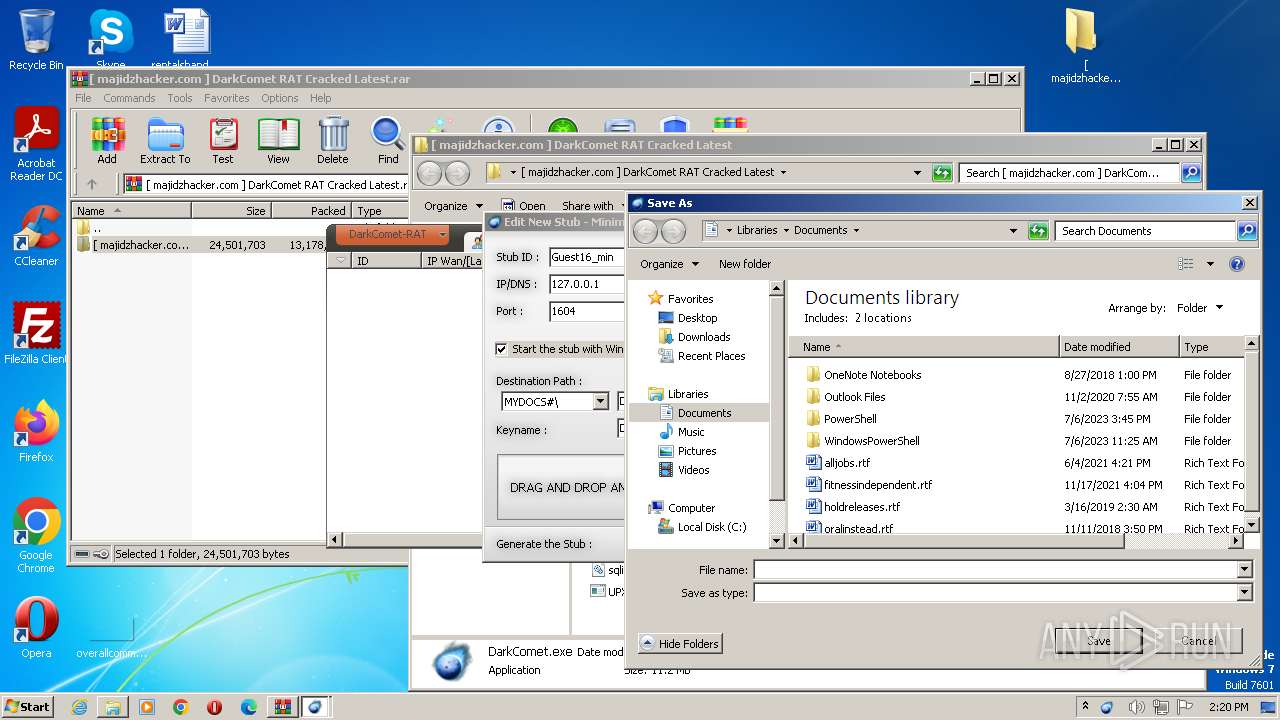This screenshot has height=720, width=1280.
Task: Open Recycle Bin on desktop
Action: coord(36,40)
